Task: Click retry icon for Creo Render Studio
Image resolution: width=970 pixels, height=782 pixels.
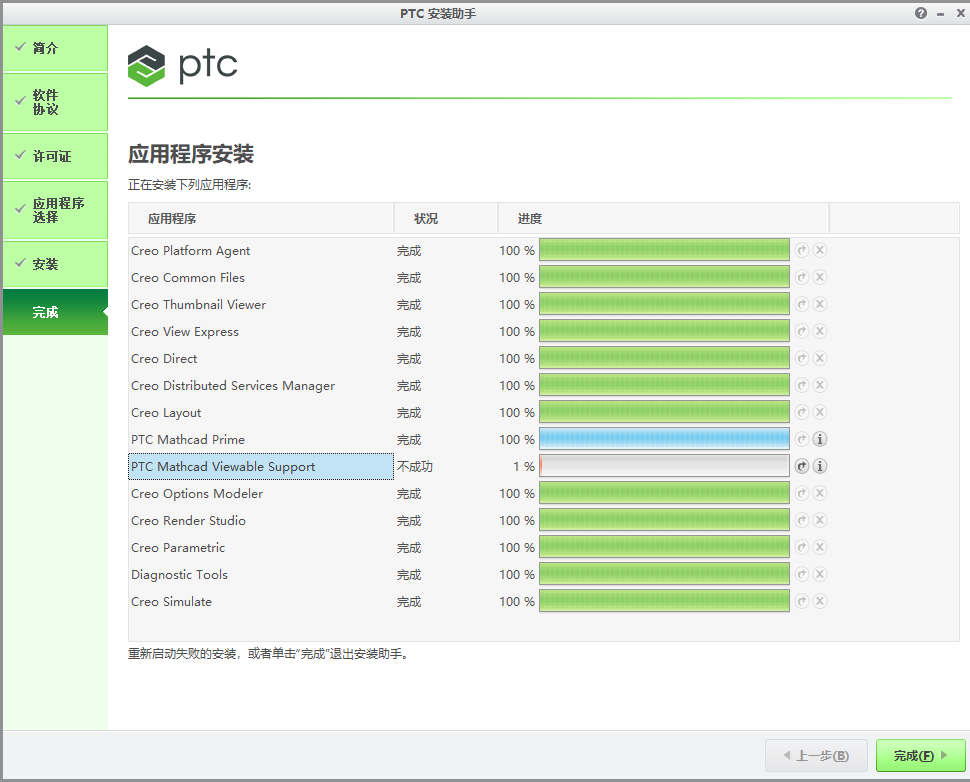Action: pos(802,520)
